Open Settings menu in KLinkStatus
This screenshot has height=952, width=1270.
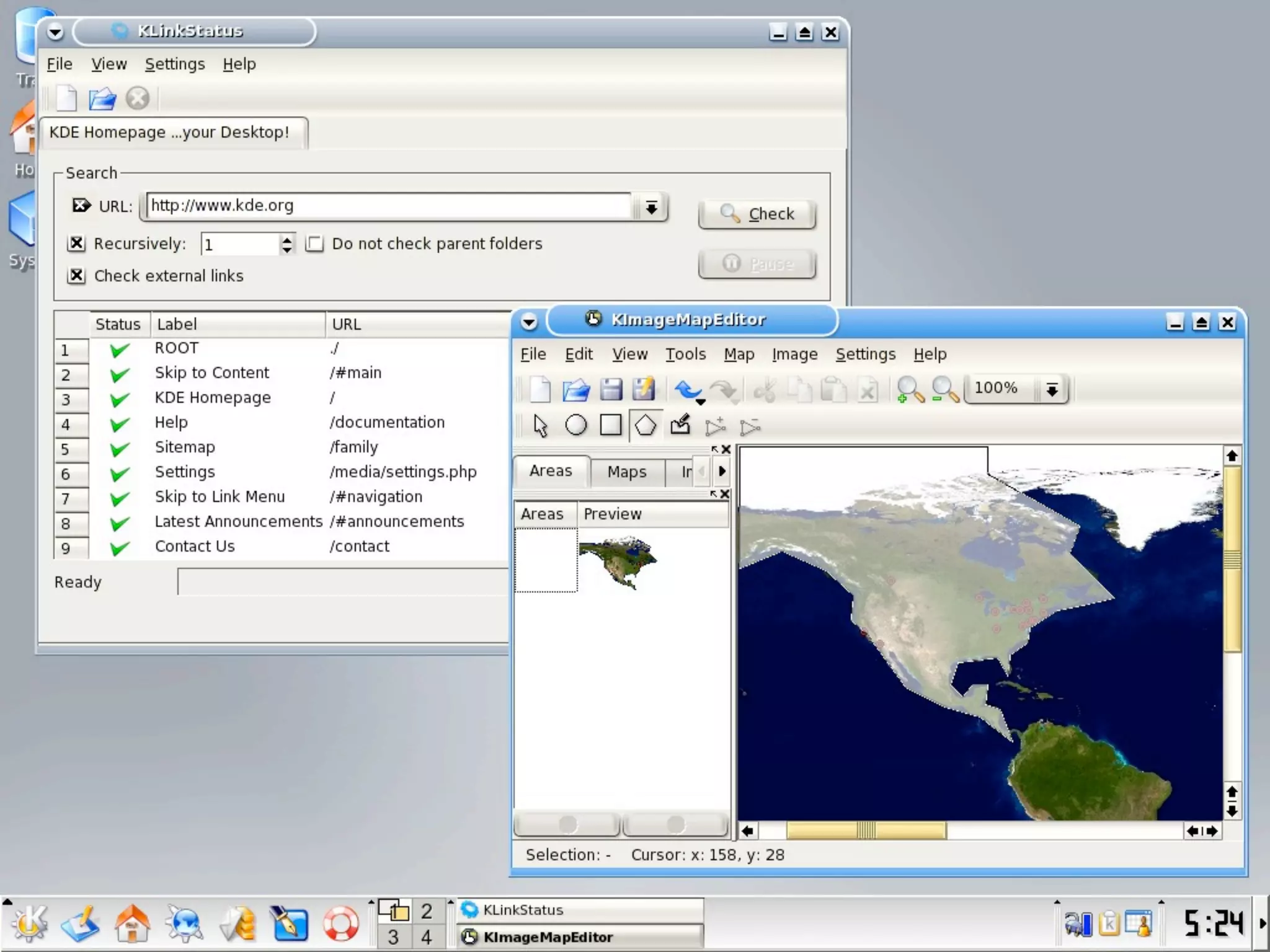click(x=175, y=64)
